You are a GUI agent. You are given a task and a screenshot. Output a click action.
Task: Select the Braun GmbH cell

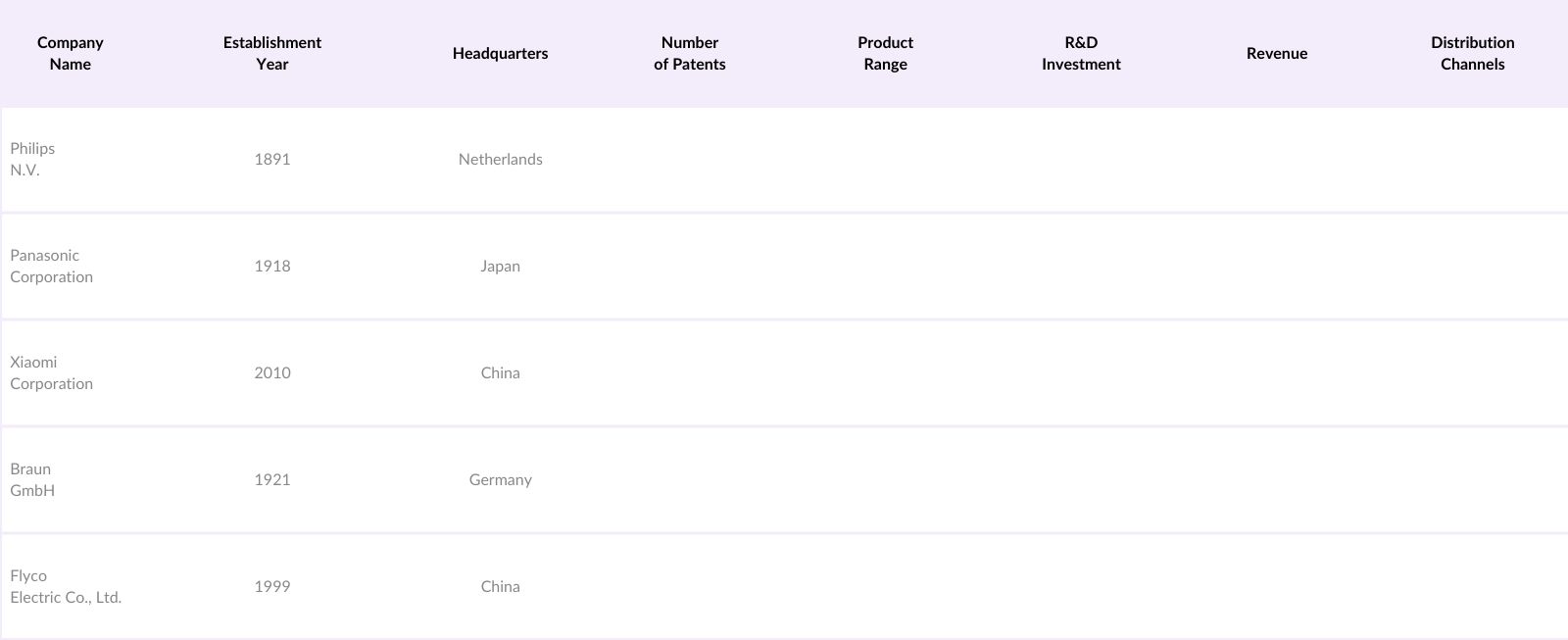point(32,479)
